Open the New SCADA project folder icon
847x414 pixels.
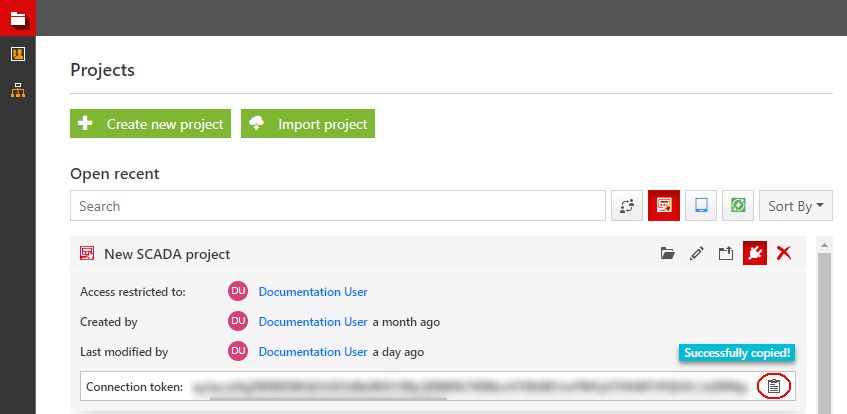[x=668, y=253]
